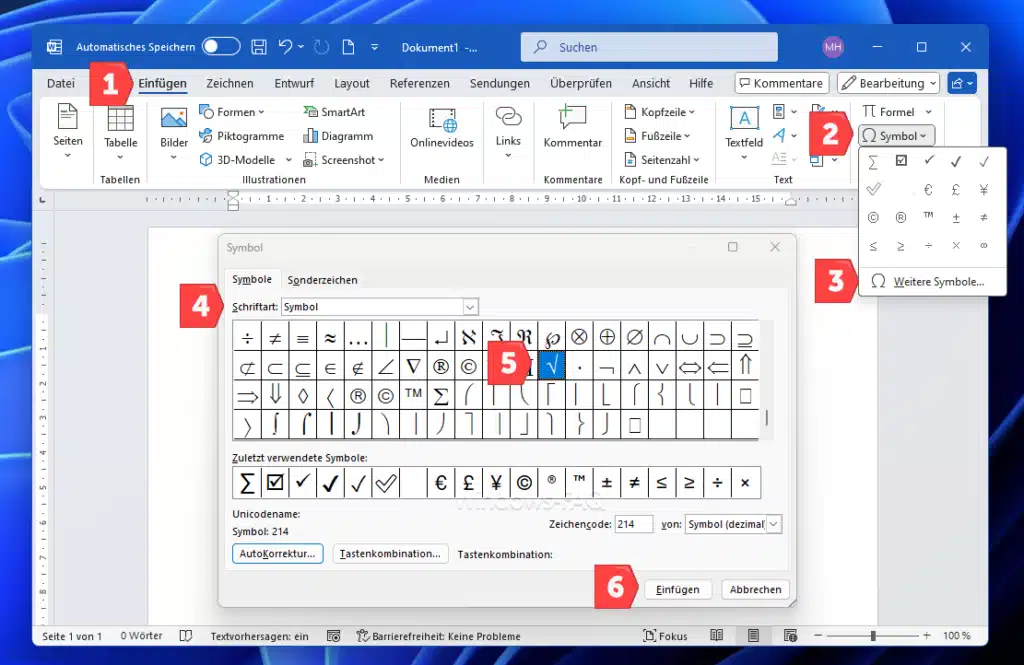Go to the Layout tab
The width and height of the screenshot is (1024, 665).
pos(352,83)
